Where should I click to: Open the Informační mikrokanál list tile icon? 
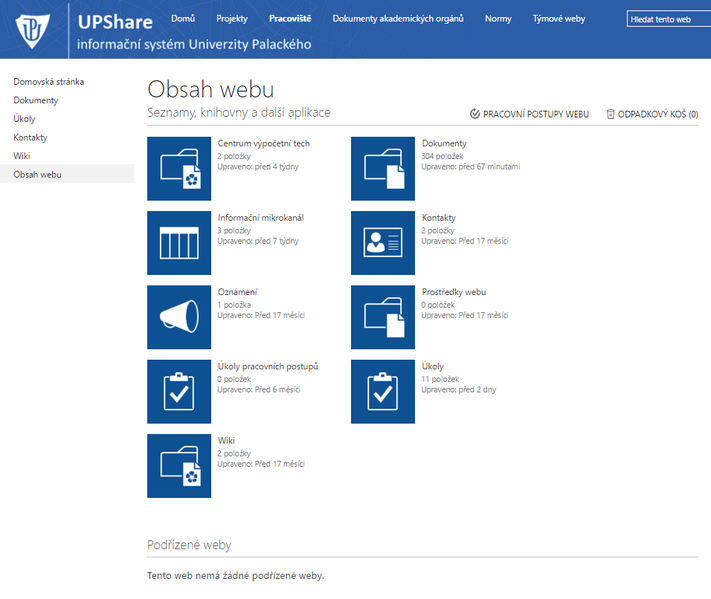(179, 243)
